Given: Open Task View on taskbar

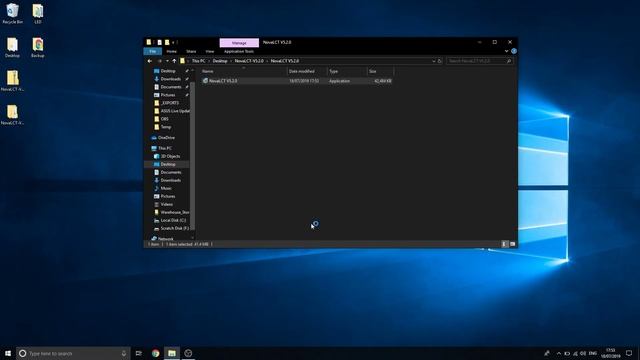Looking at the screenshot, I should point(139,353).
